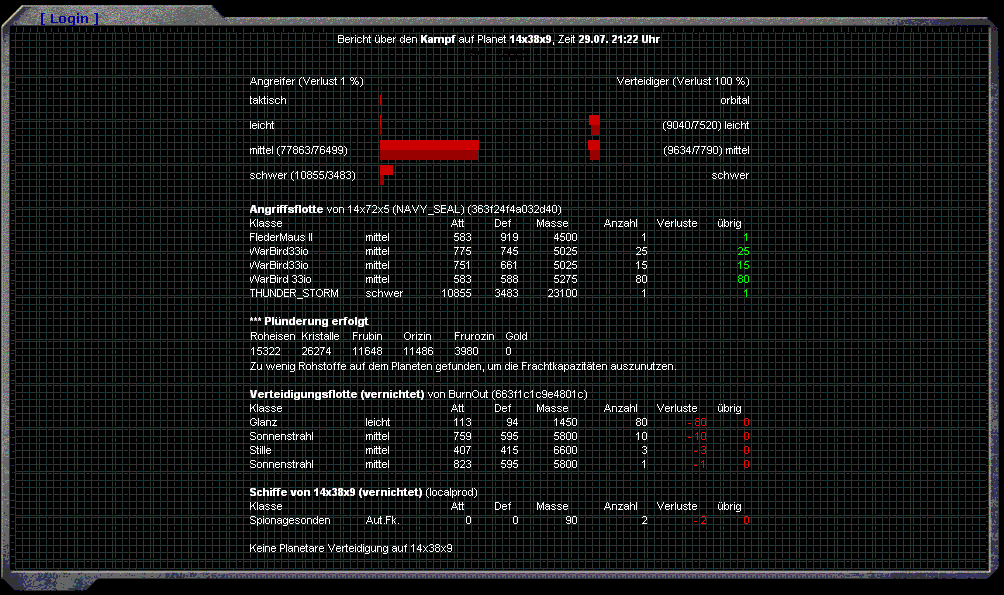Click the attacker's large red mittel bar
Image resolution: width=1004 pixels, height=595 pixels.
point(429,150)
